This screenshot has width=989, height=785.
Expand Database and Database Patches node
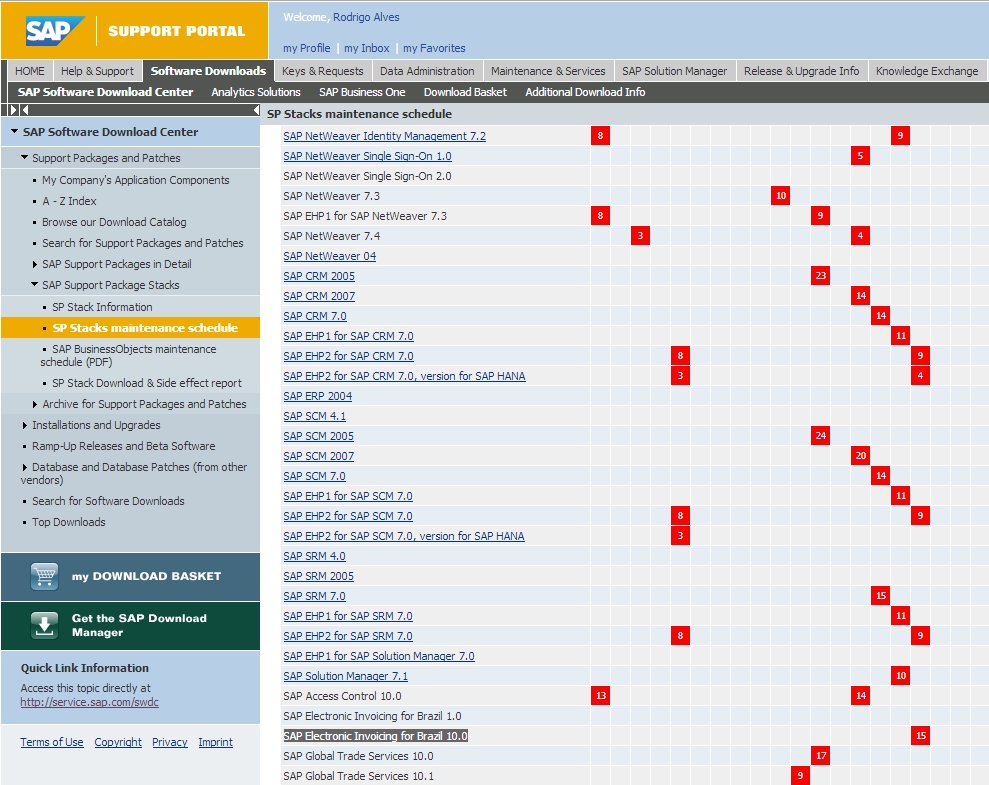[25, 467]
